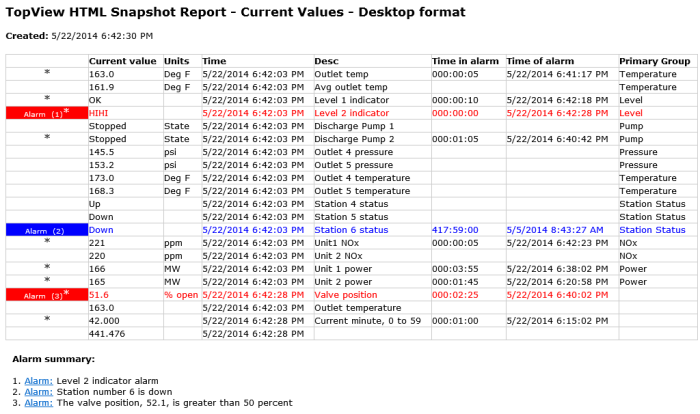700x414 pixels.
Task: Click the red Alarm (3) status cell
Action: tap(47, 295)
